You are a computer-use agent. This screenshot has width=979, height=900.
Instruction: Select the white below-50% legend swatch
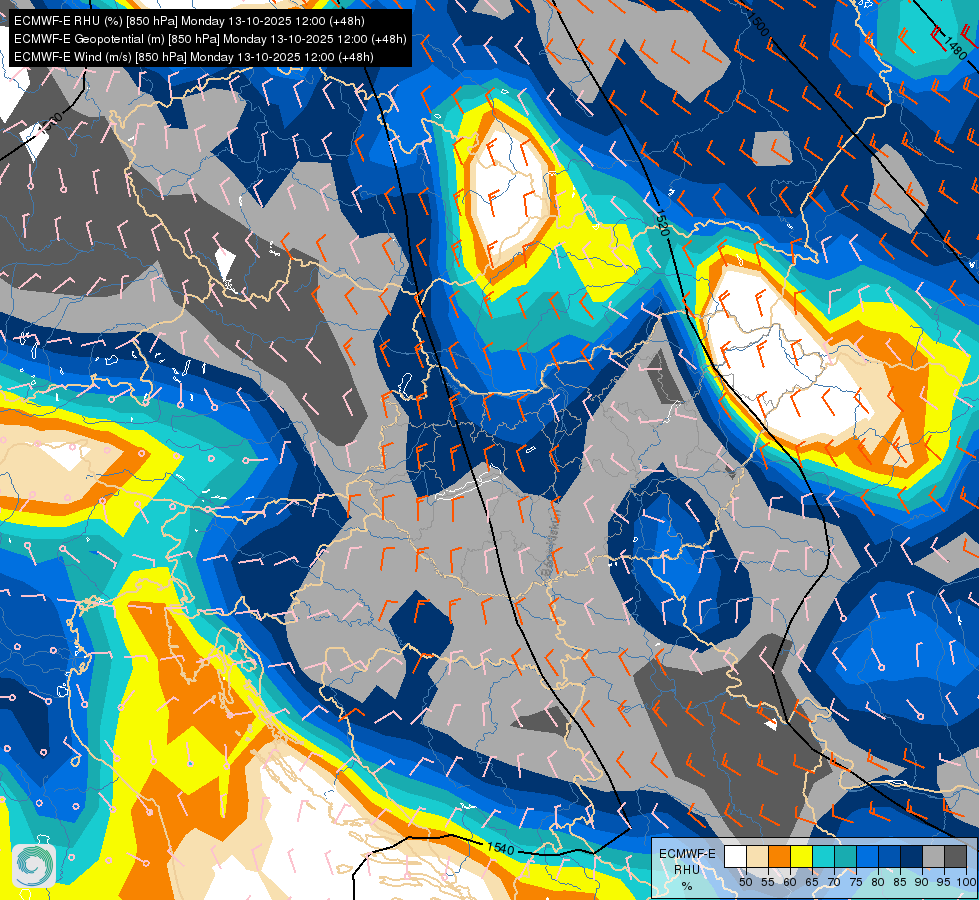click(735, 856)
